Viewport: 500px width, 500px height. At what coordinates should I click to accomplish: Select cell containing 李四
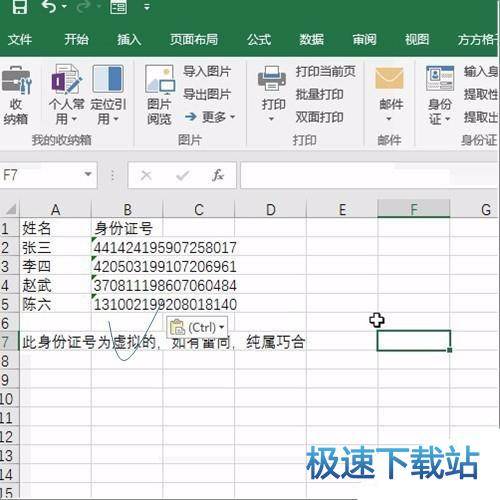pos(55,266)
